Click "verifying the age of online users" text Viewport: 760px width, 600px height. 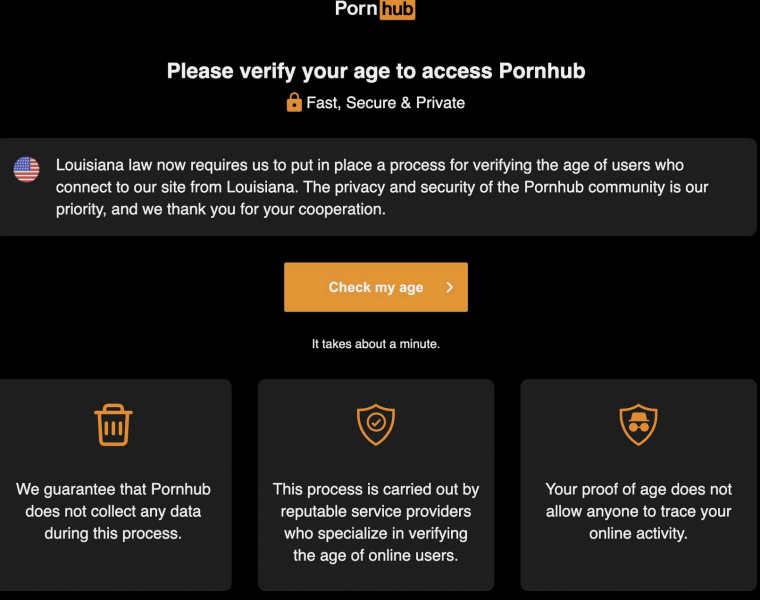375,545
